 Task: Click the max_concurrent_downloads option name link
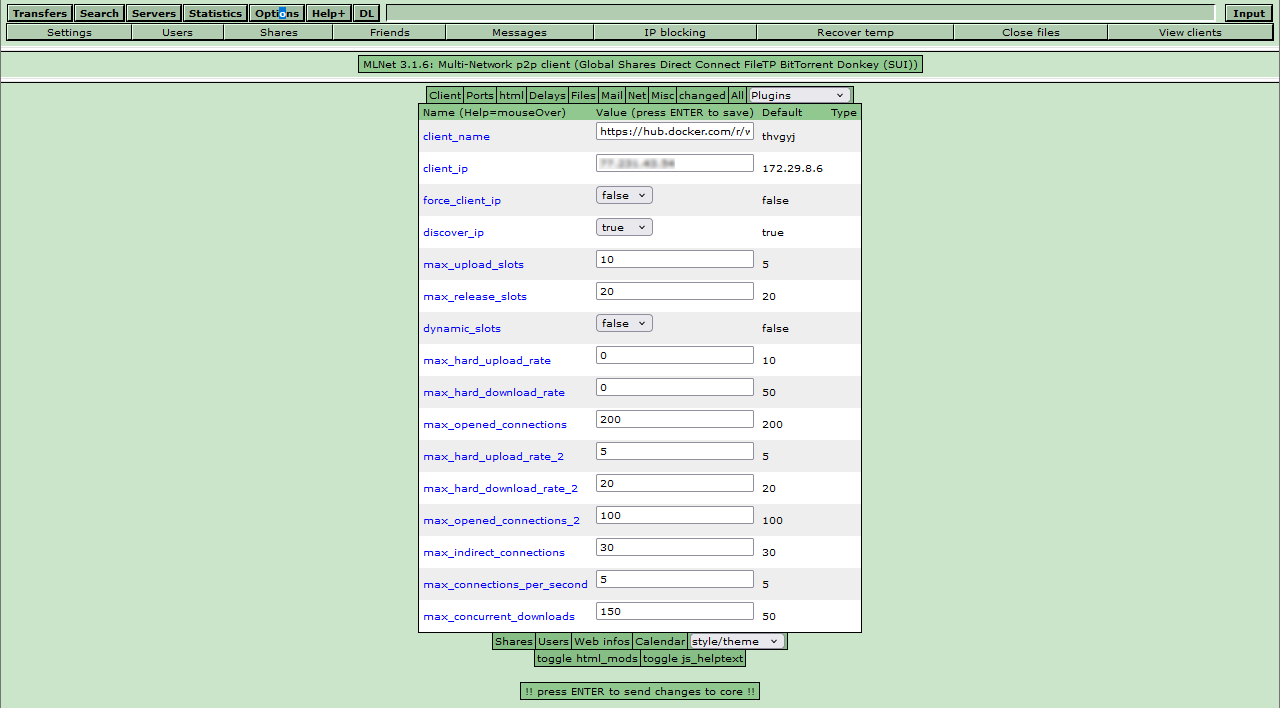[498, 617]
